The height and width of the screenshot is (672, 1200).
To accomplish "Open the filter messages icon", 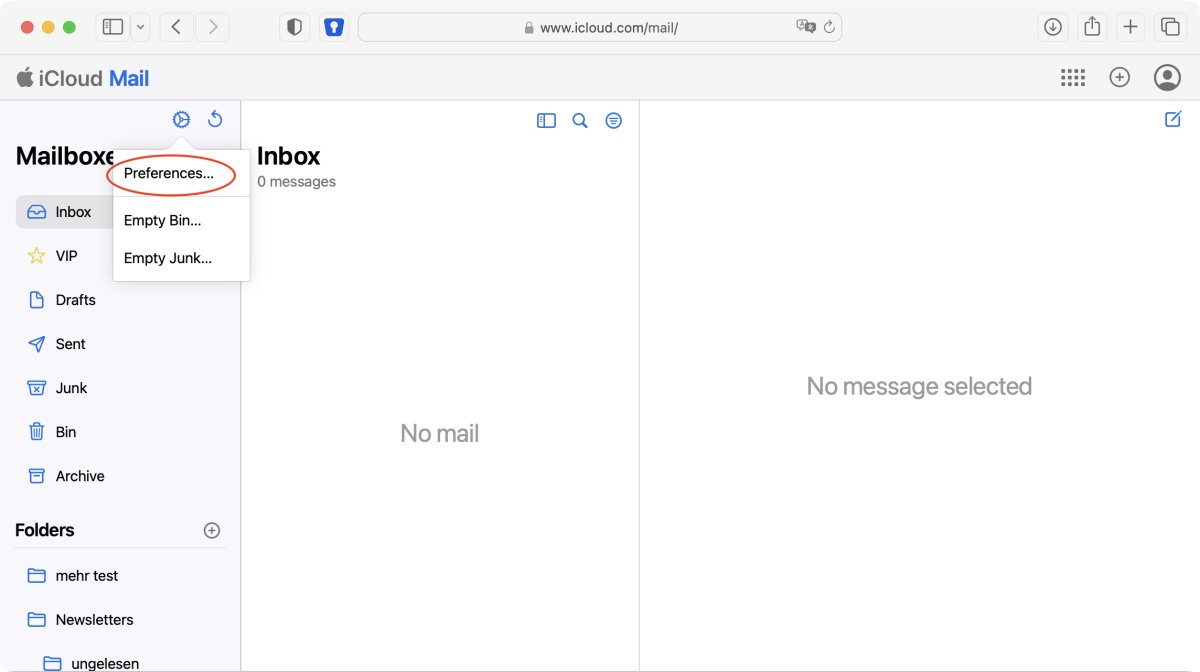I will pos(613,120).
